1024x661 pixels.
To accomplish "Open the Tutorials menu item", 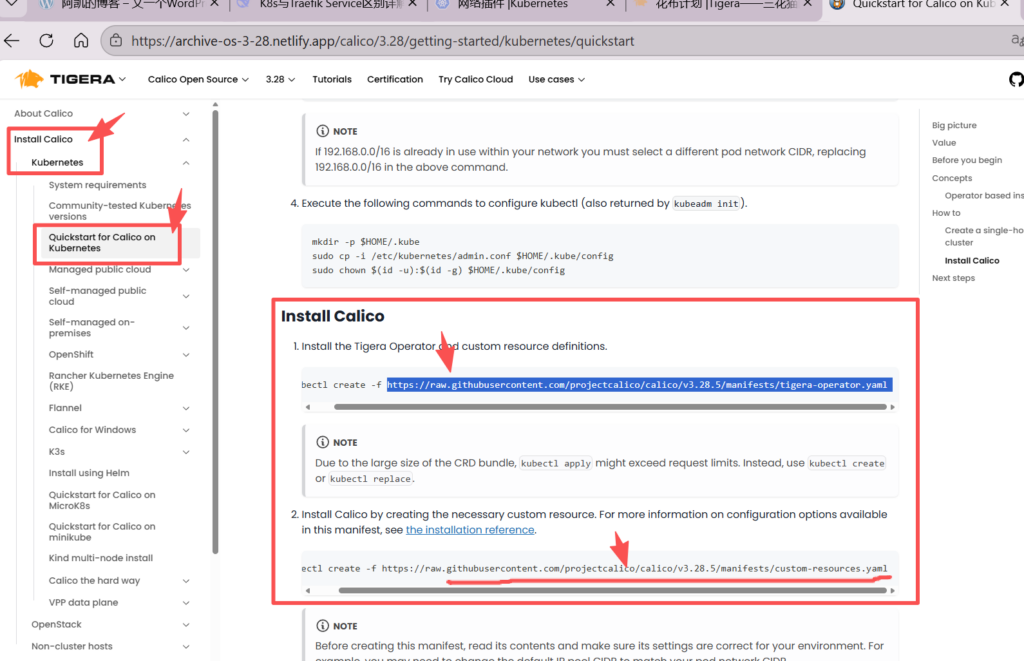I will [x=332, y=79].
